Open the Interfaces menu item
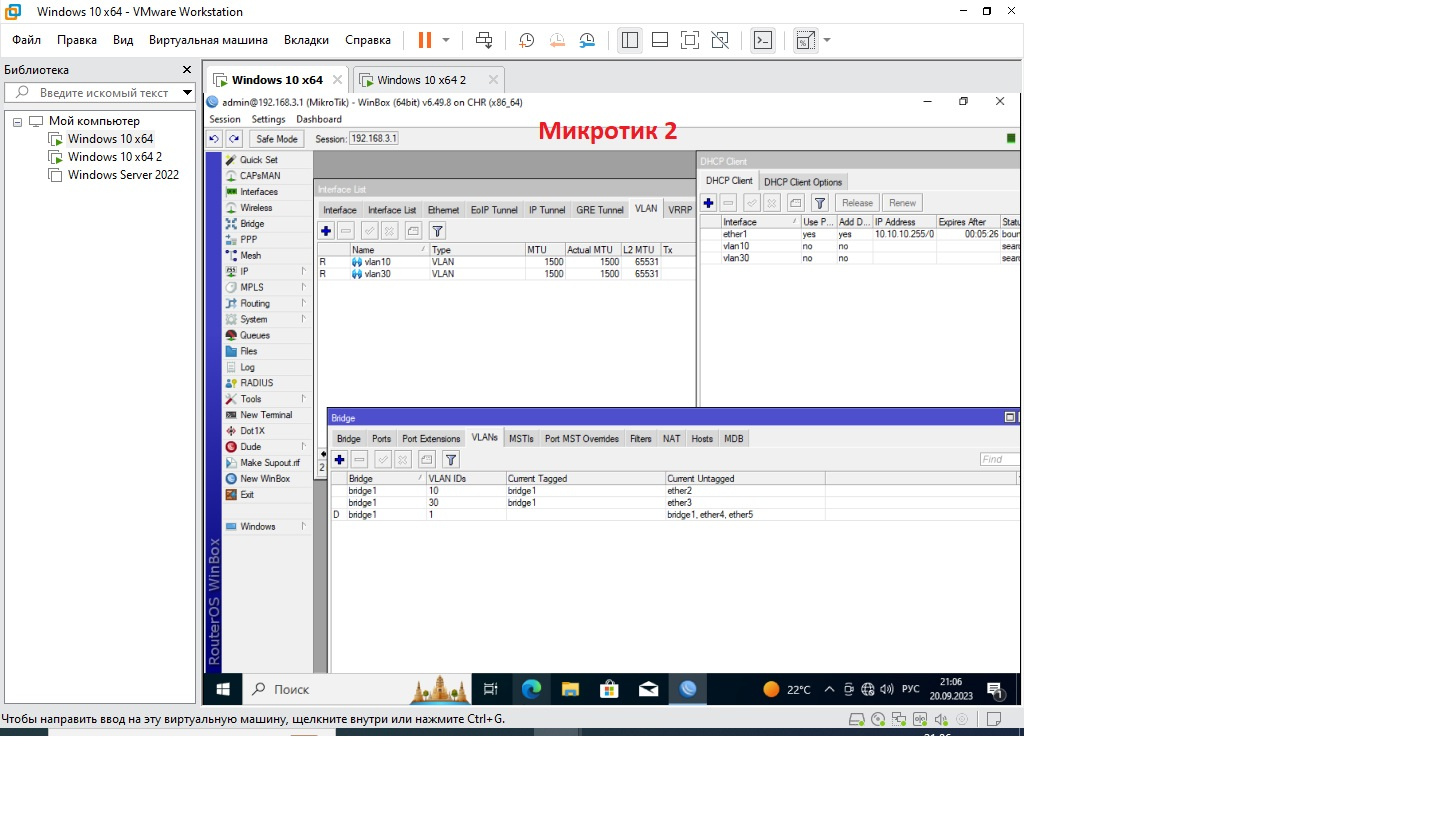Screen dimensions: 1438x820 259,192
